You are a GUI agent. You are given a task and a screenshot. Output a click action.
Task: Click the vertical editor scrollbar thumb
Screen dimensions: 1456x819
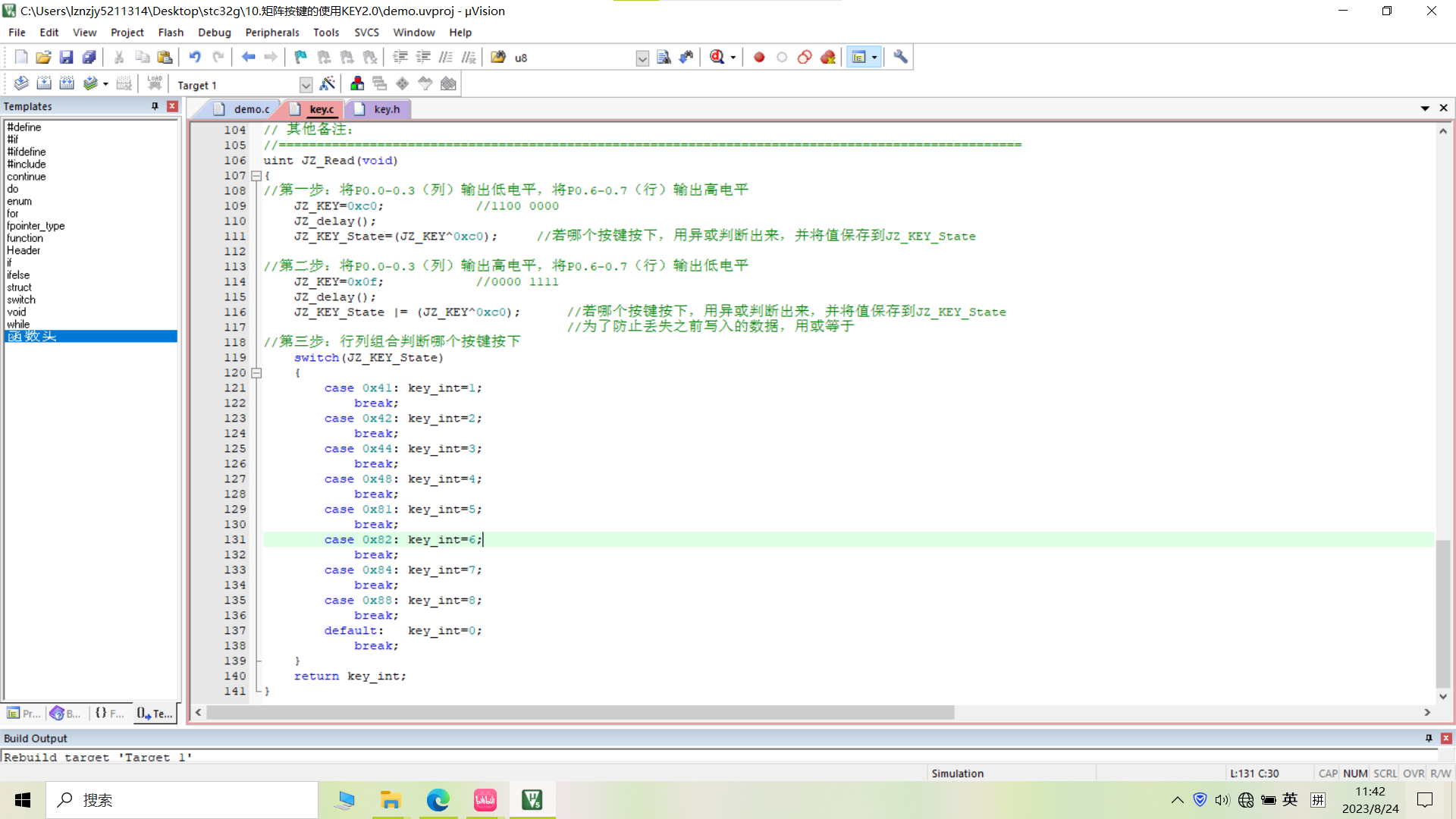tap(1443, 613)
